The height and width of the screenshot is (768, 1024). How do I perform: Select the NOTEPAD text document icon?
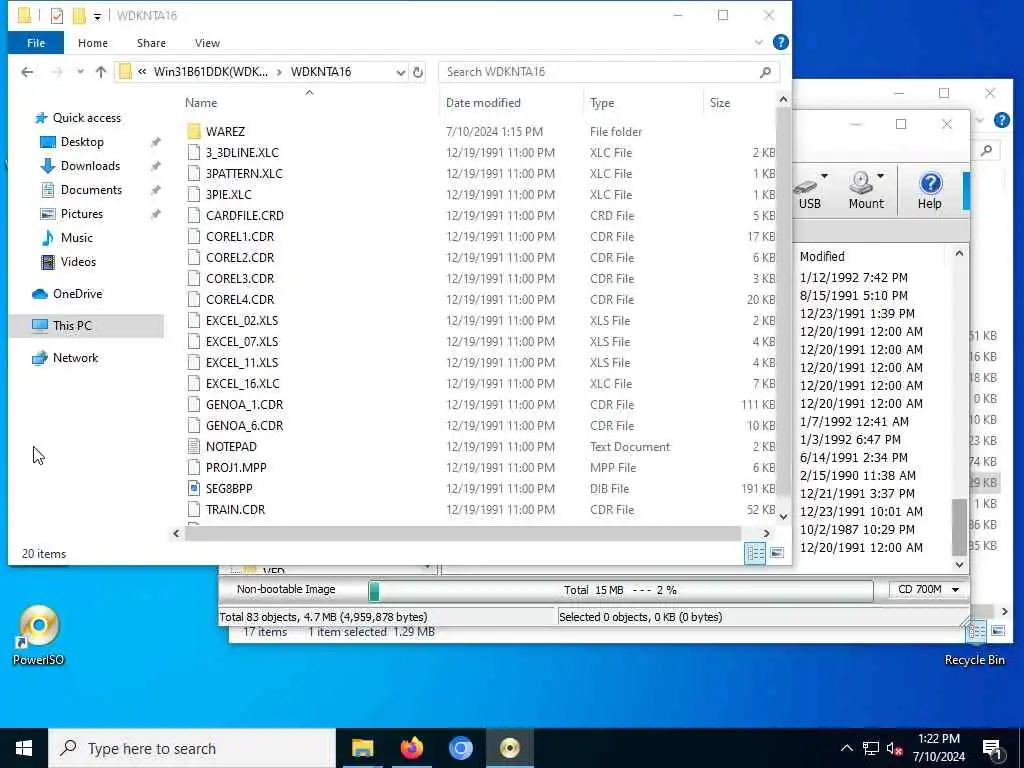193,446
